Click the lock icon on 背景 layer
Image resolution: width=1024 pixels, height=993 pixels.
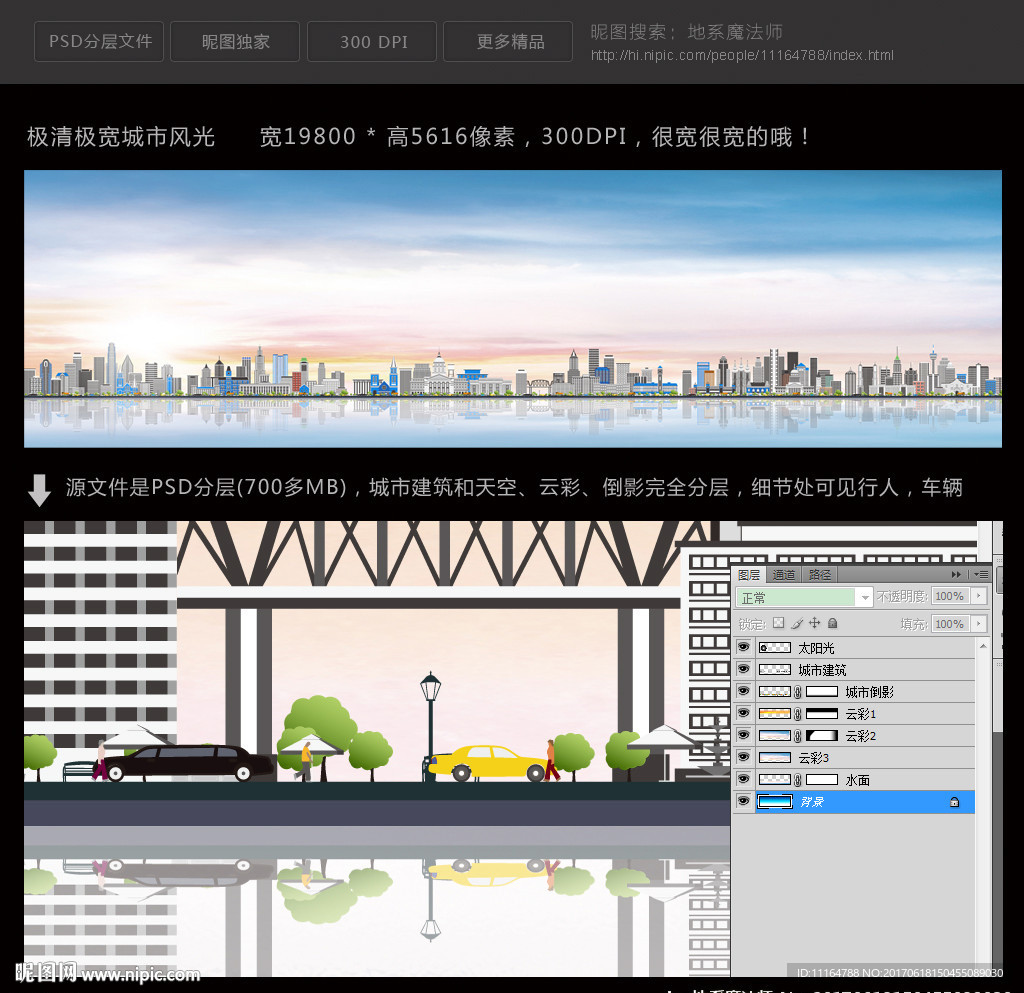[954, 802]
